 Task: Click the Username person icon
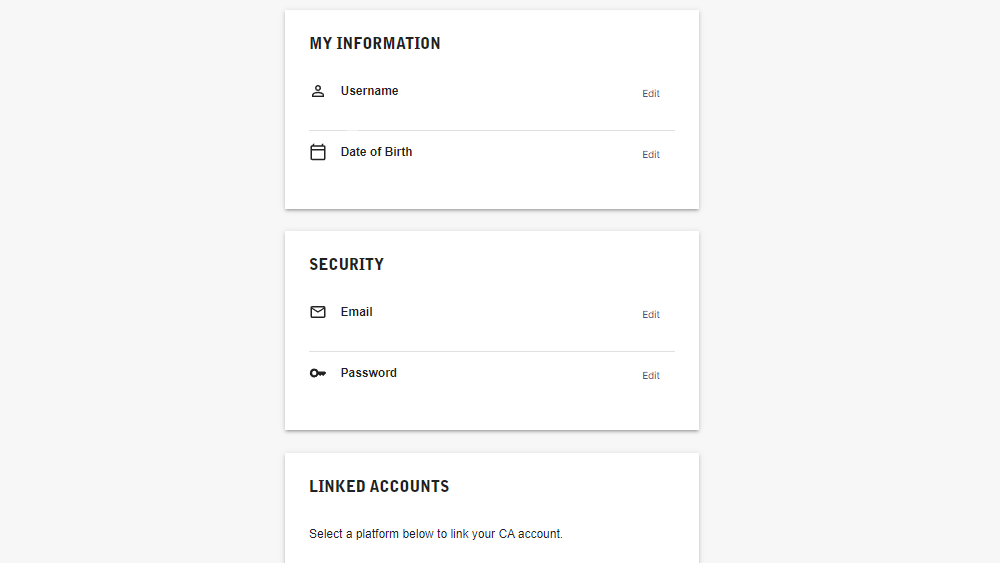point(318,91)
